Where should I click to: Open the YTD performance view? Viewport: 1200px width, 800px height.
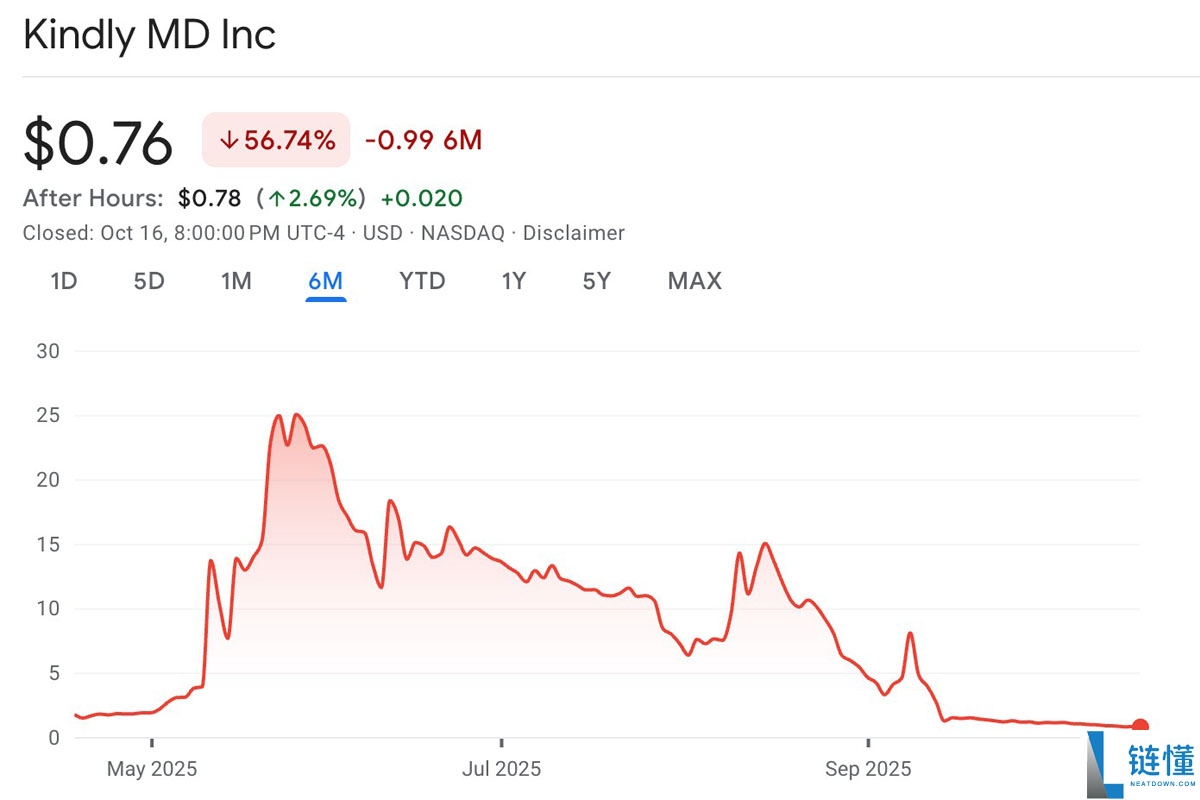[x=422, y=281]
